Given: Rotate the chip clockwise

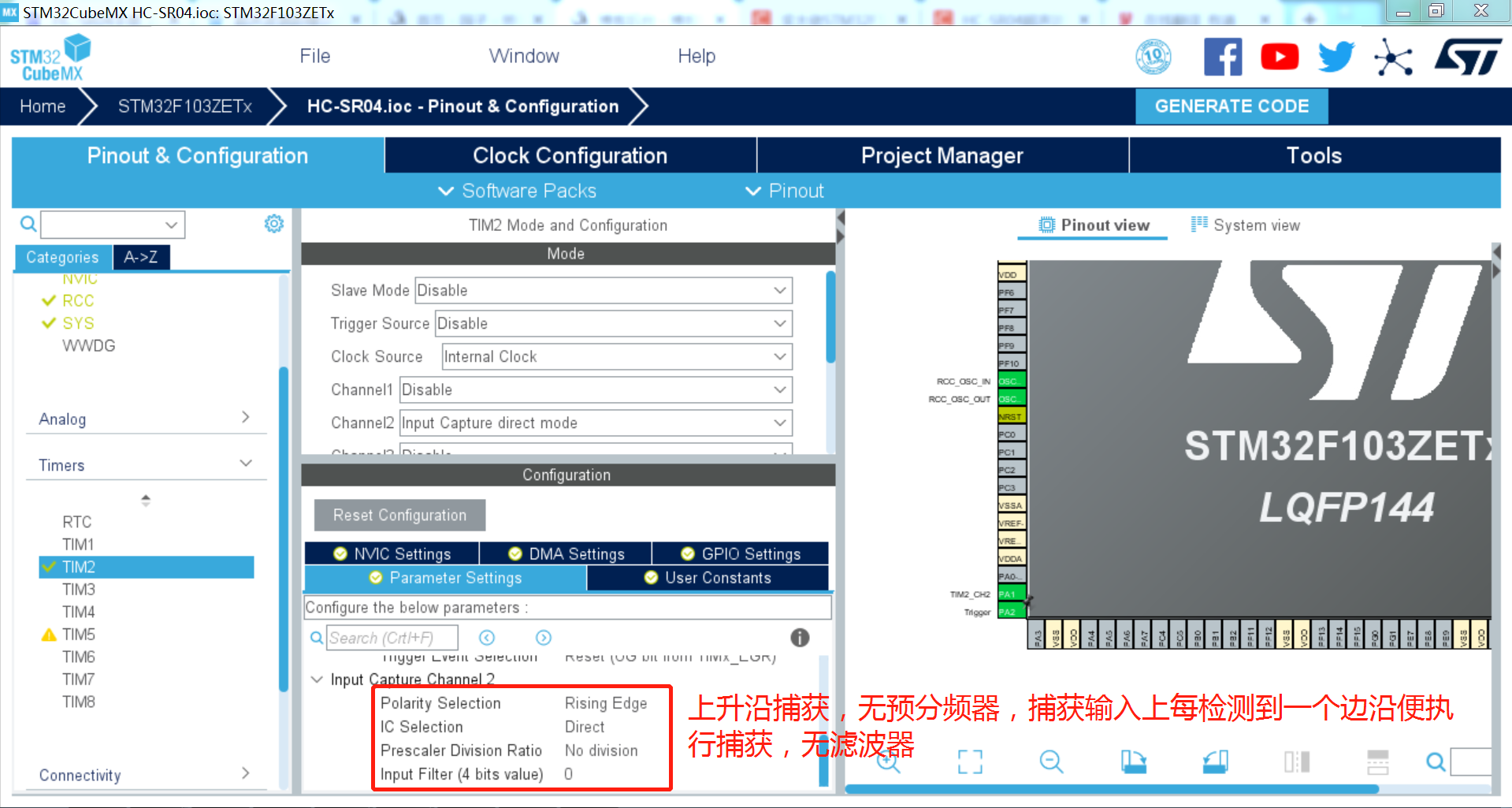Looking at the screenshot, I should pos(1133,762).
